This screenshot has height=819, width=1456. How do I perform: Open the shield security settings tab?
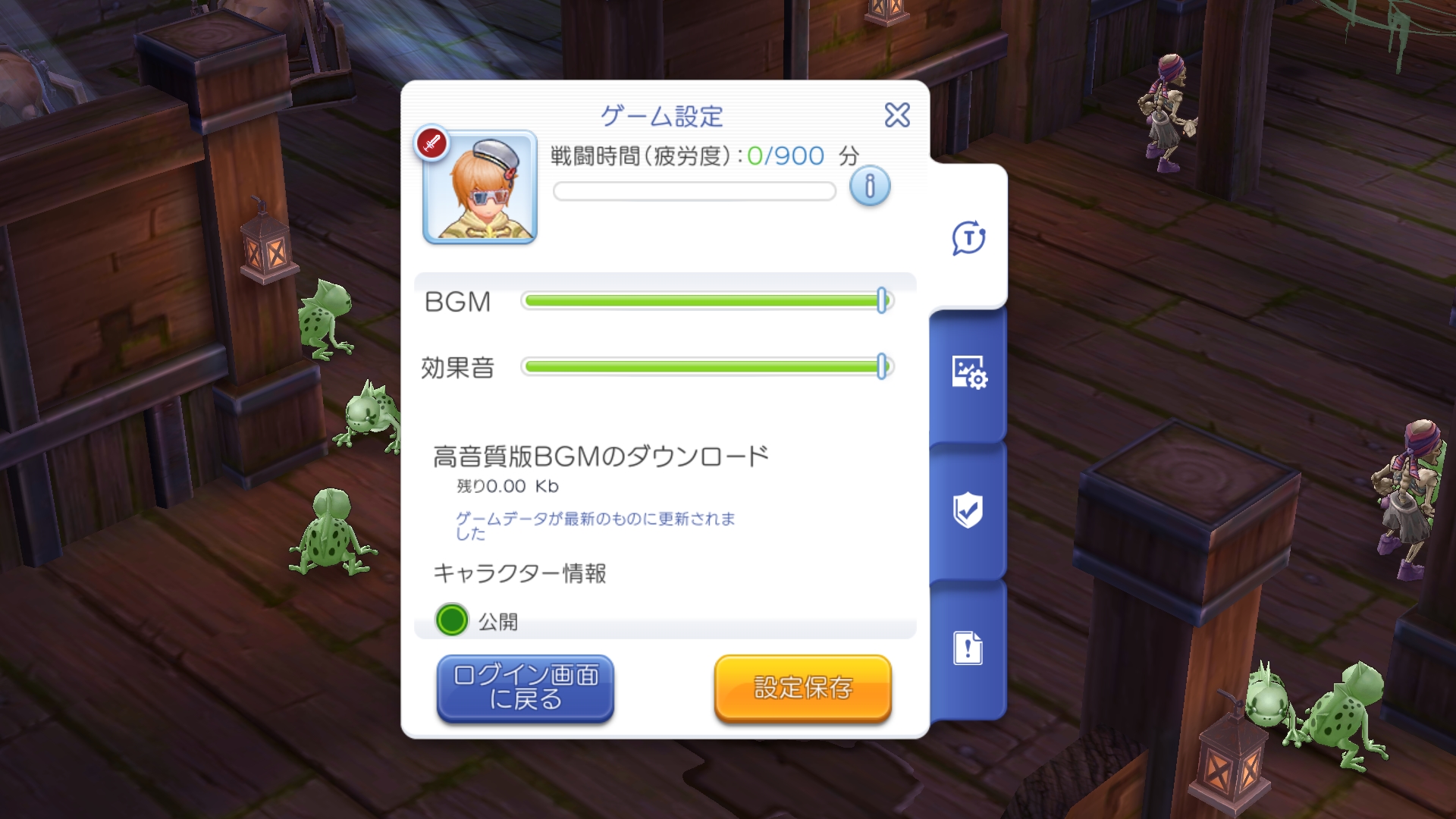tap(968, 510)
